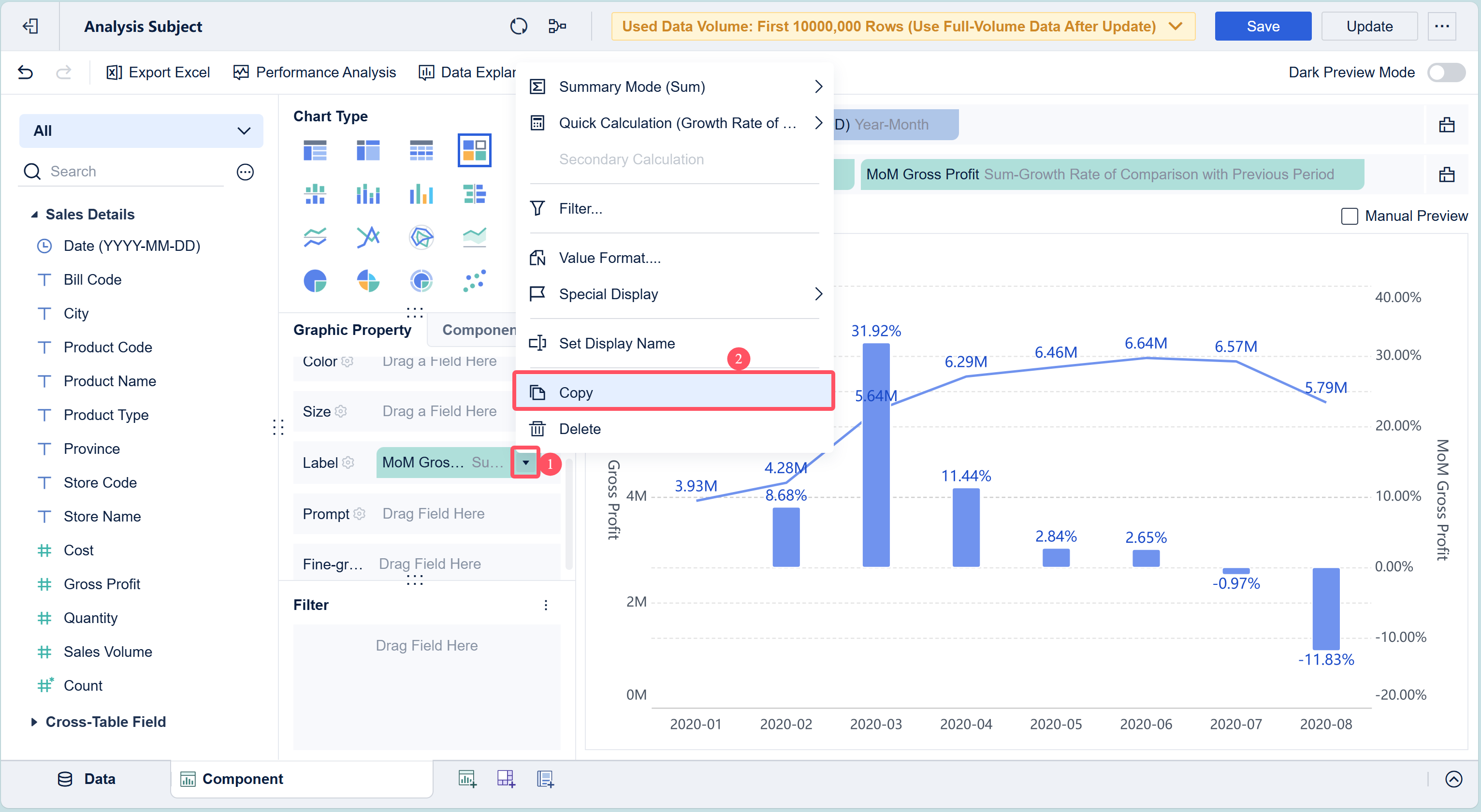
Task: Open the data lineage icon in header
Action: pyautogui.click(x=557, y=27)
